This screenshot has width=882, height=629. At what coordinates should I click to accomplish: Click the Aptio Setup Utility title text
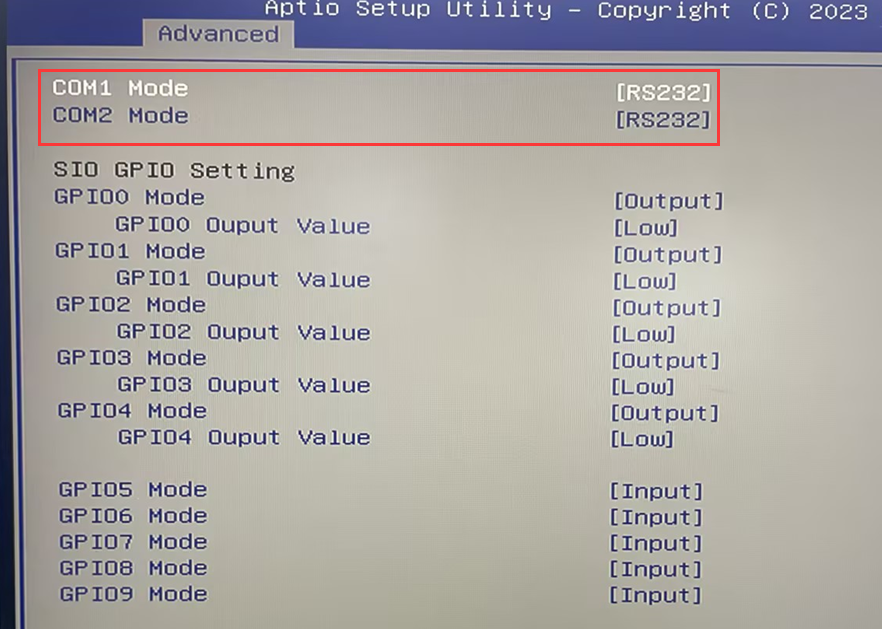[408, 10]
